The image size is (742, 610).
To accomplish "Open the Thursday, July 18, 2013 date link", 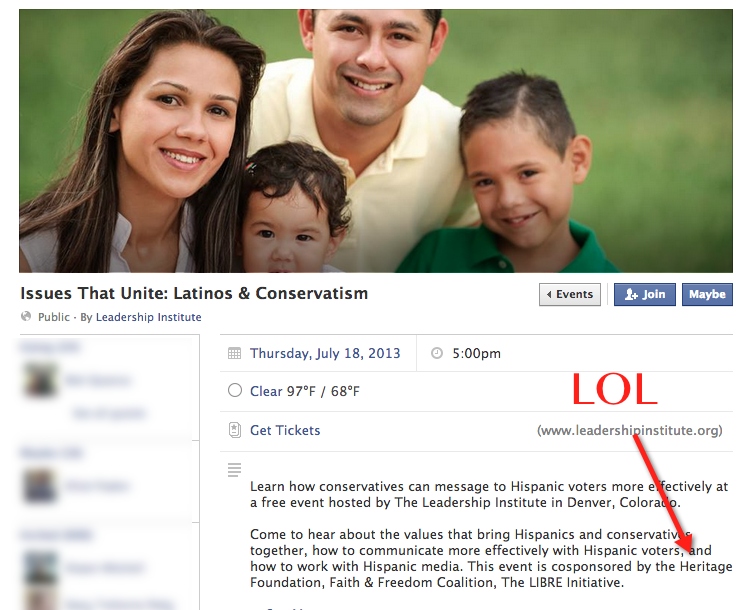I will point(325,354).
